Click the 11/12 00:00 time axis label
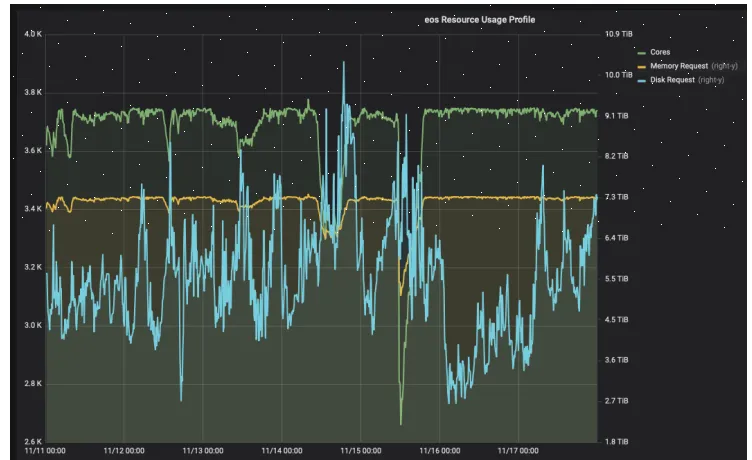Screen dimensions: 752x460 click(x=124, y=451)
